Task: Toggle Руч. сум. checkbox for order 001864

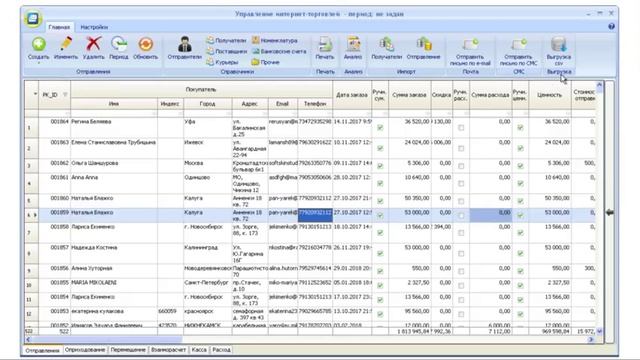Action: click(380, 128)
